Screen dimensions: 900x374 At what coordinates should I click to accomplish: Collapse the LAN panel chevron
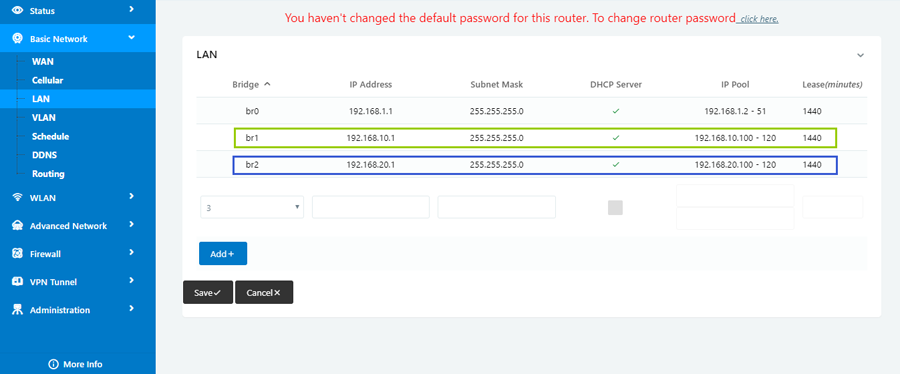coord(860,56)
